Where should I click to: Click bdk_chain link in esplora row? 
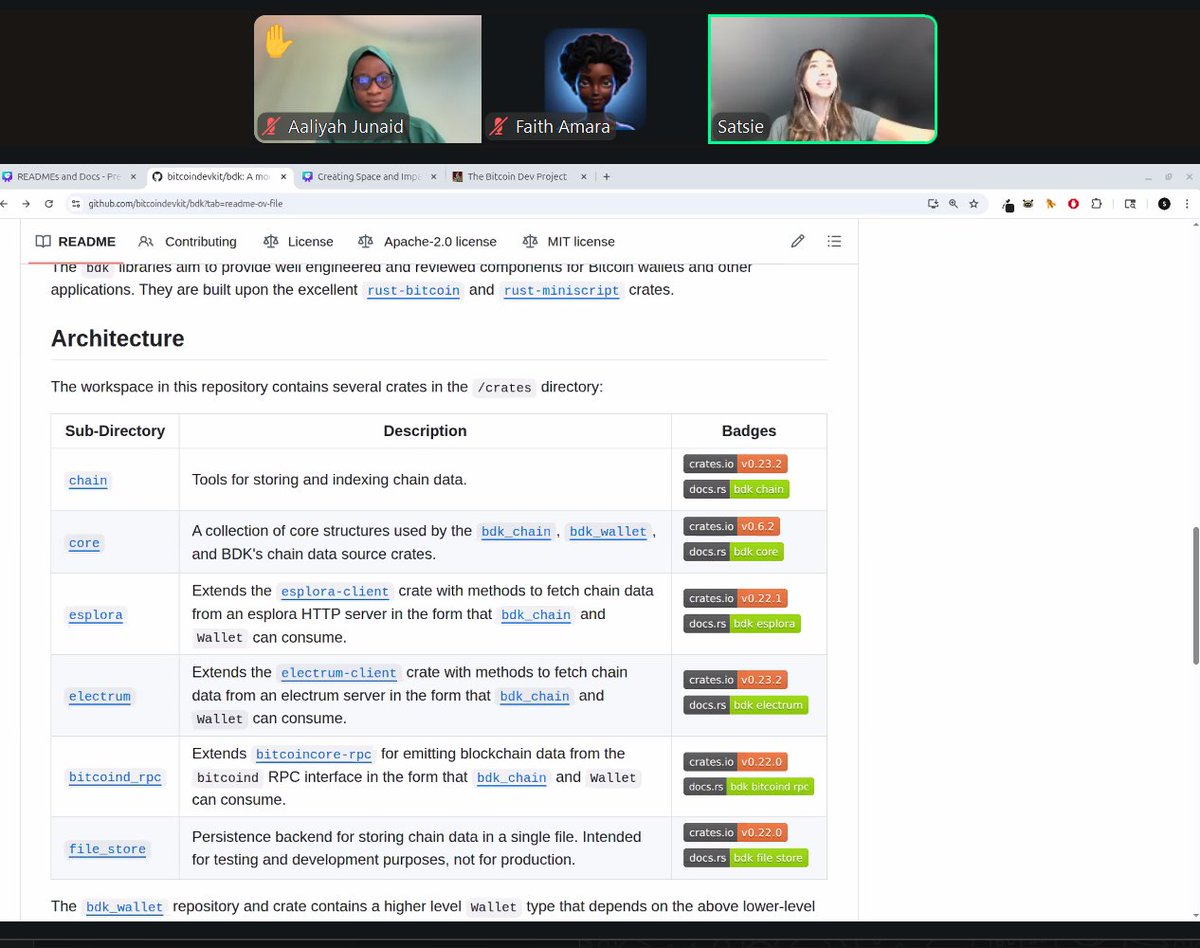pyautogui.click(x=536, y=614)
